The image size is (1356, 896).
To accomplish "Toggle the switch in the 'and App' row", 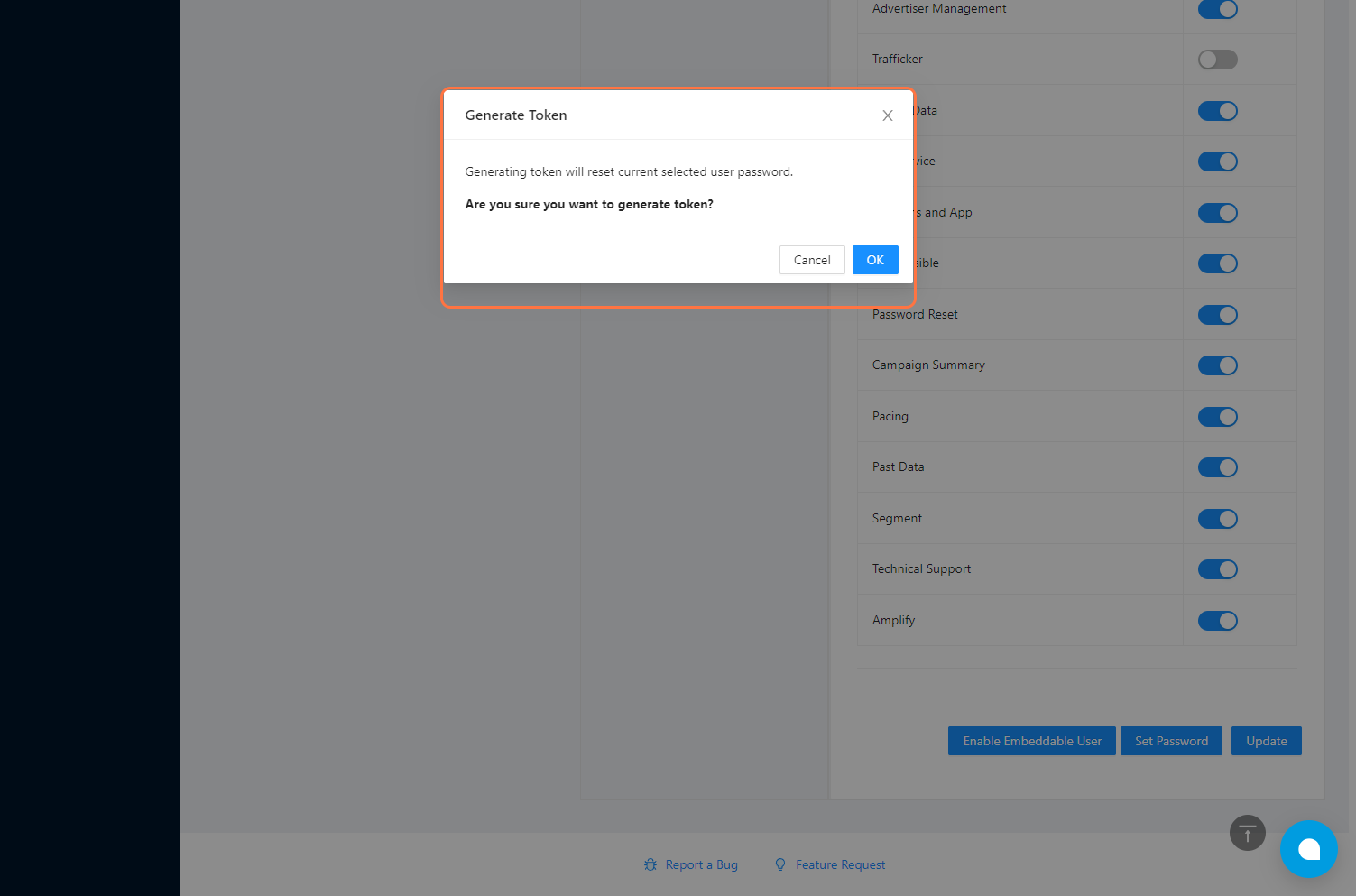I will pos(1218,213).
